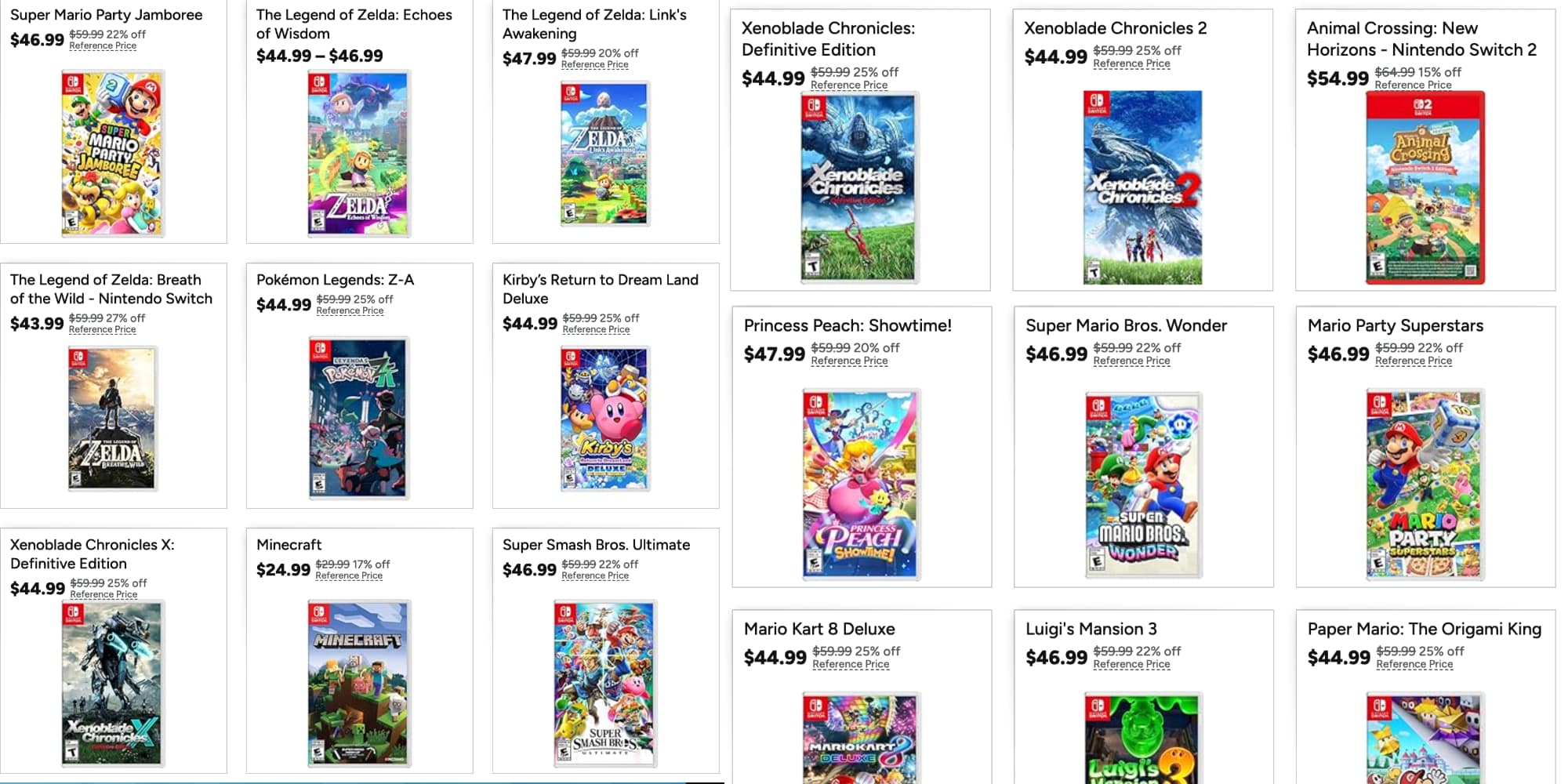The height and width of the screenshot is (784, 1568).
Task: Open the Super Mario Party Jamboree cover image
Action: (x=113, y=154)
